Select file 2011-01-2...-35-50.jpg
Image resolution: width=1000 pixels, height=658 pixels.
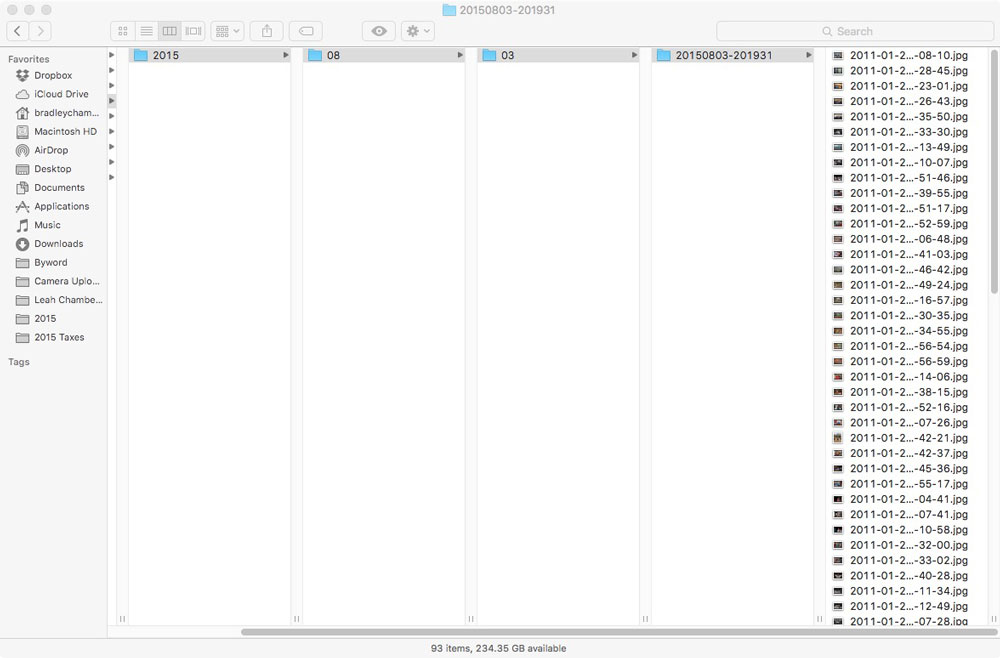(908, 117)
